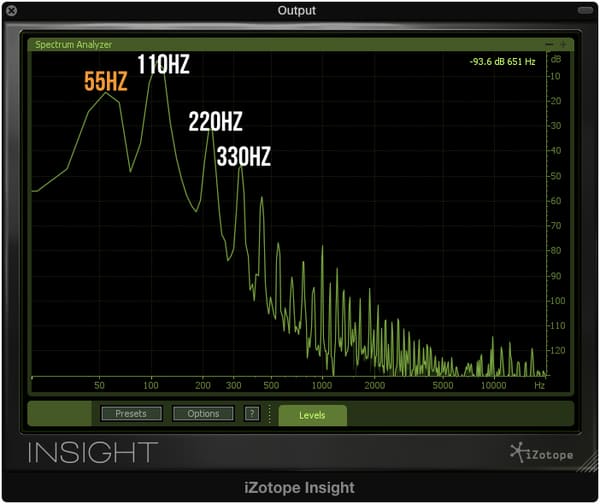The height and width of the screenshot is (504, 600).
Task: Open the Presets menu
Action: 131,413
